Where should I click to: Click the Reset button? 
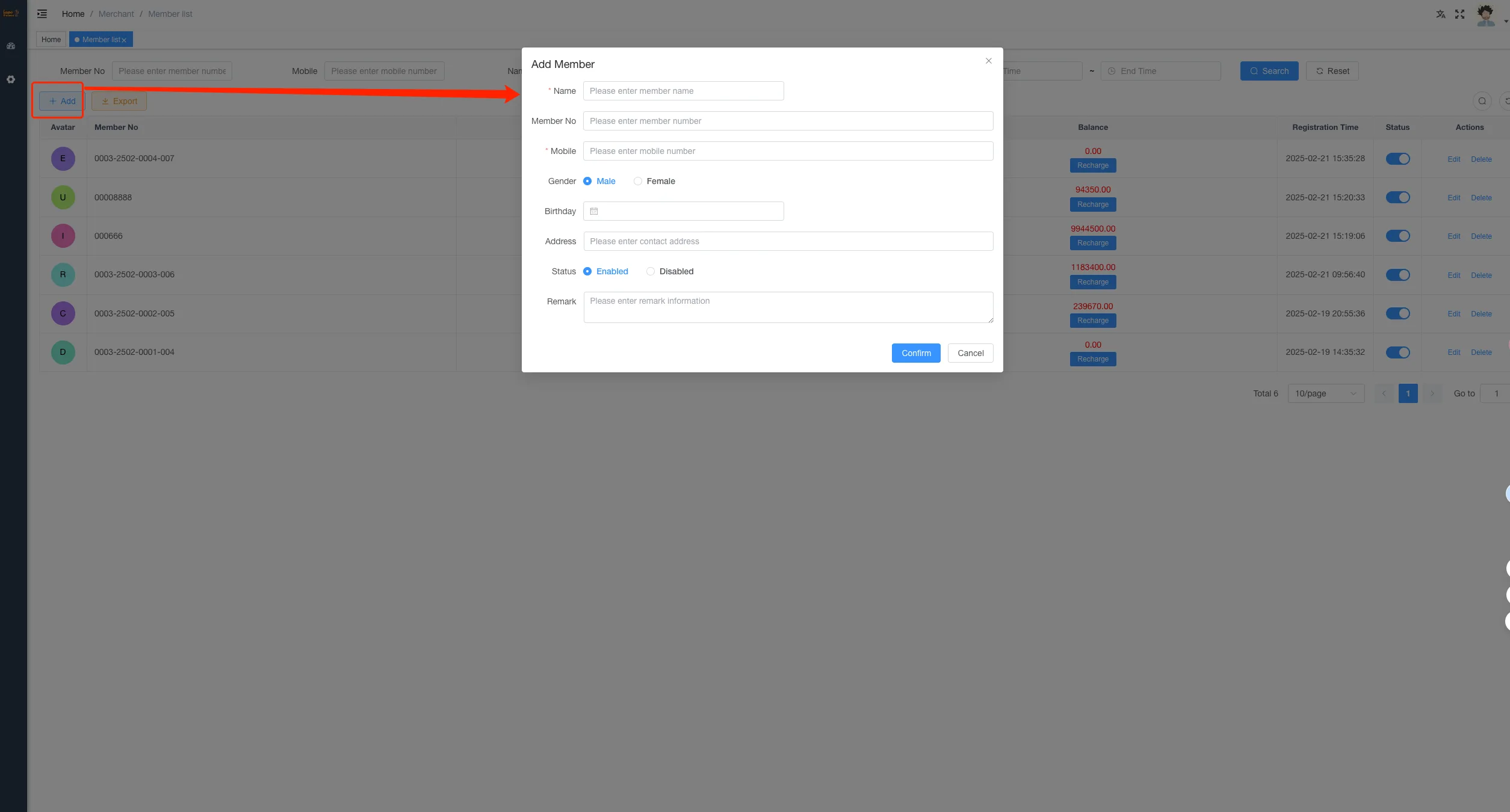click(1332, 71)
